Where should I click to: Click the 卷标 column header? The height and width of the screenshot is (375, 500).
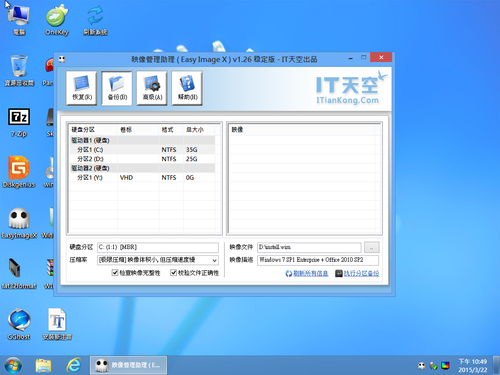click(x=138, y=130)
